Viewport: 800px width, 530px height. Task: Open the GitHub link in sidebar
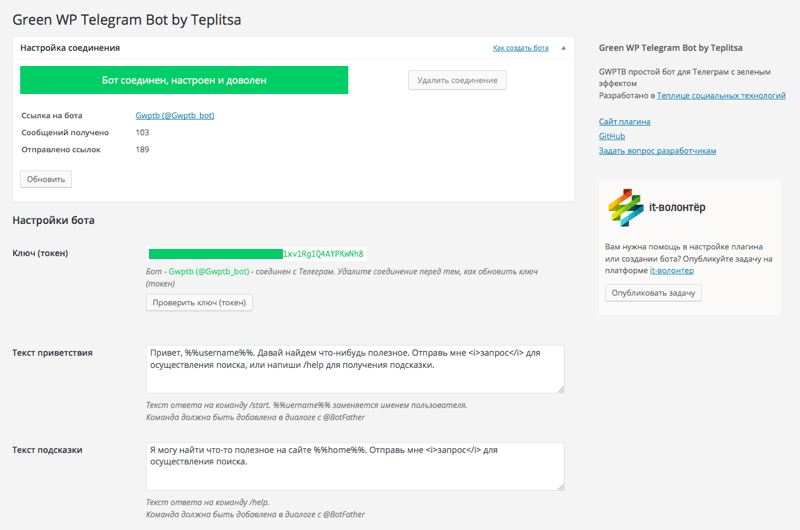click(x=612, y=136)
